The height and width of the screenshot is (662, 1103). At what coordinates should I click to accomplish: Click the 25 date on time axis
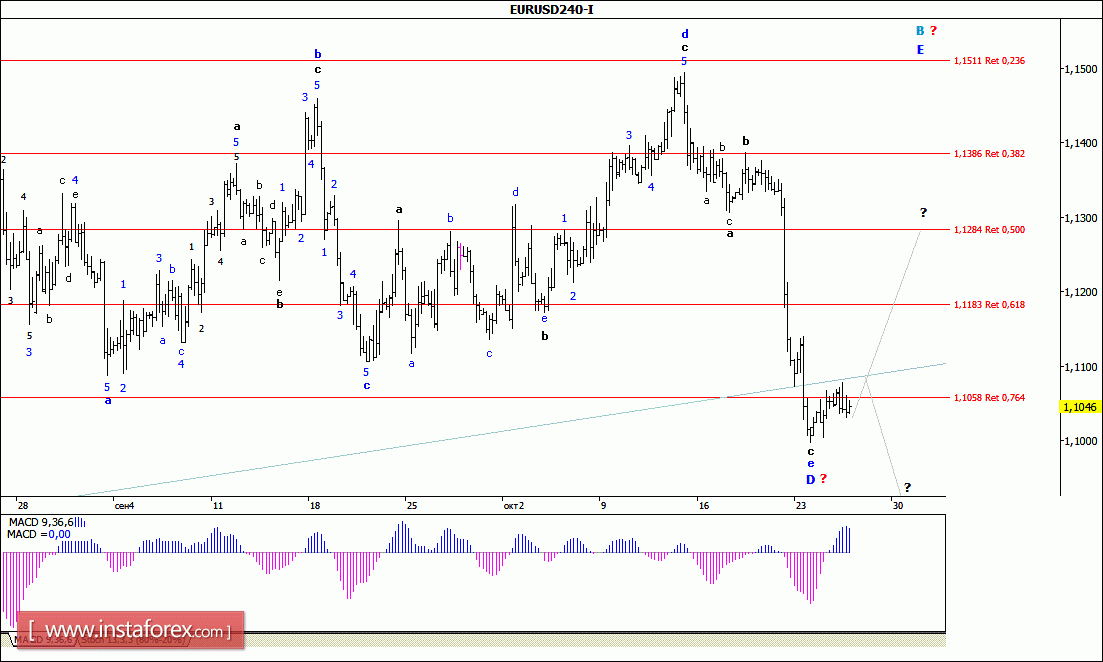pos(412,506)
